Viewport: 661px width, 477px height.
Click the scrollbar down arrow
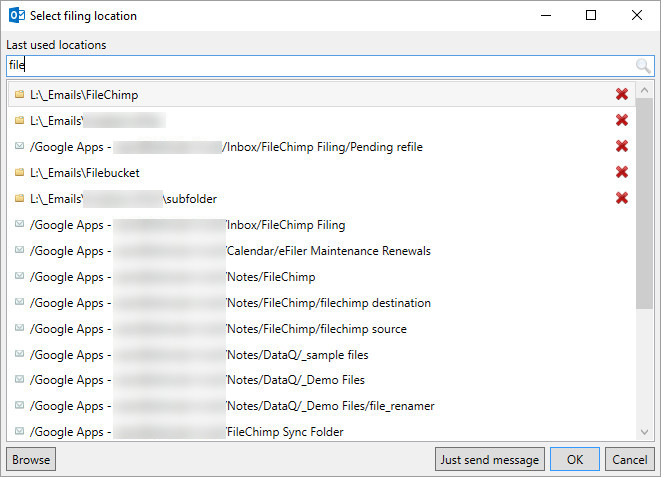pos(644,432)
